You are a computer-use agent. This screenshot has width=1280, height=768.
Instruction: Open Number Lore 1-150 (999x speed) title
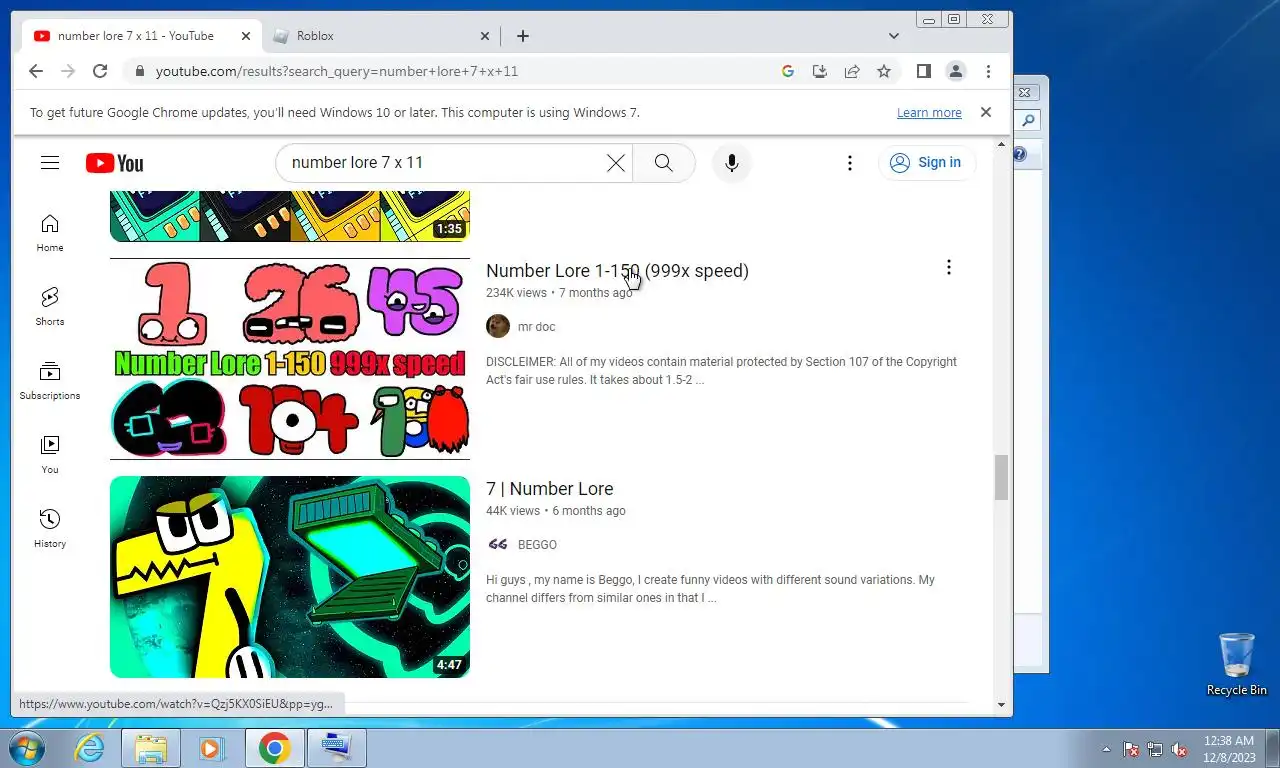(617, 271)
